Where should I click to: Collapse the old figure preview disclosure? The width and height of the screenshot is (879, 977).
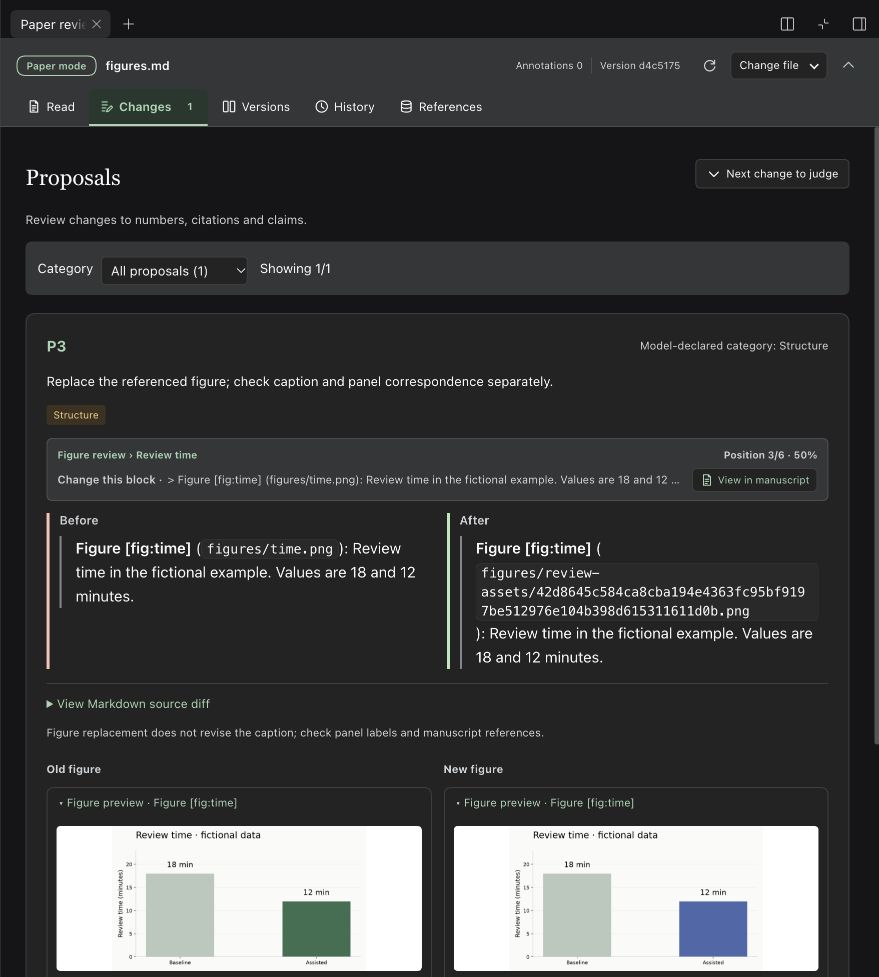(148, 803)
